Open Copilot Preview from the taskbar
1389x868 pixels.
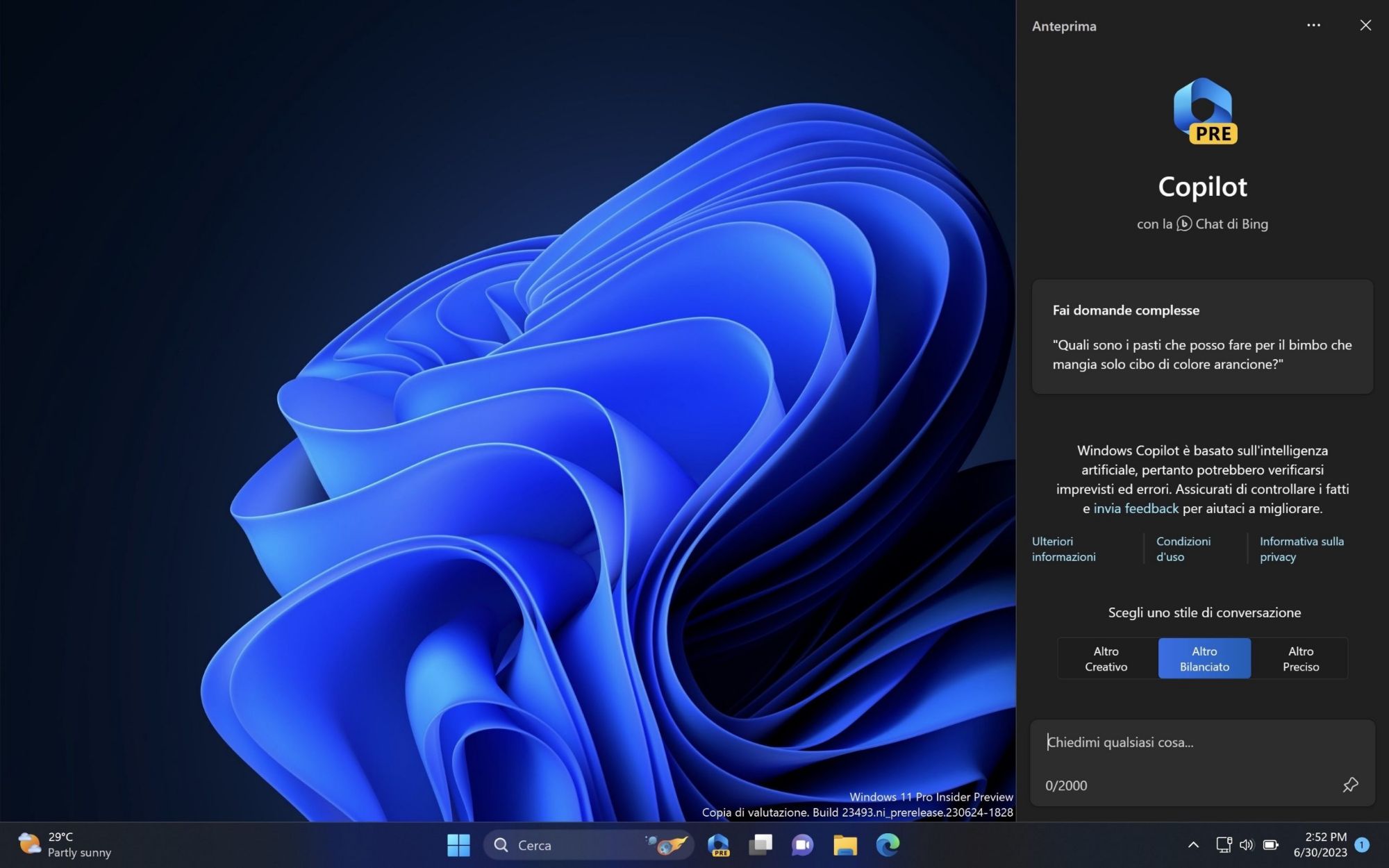pos(719,844)
